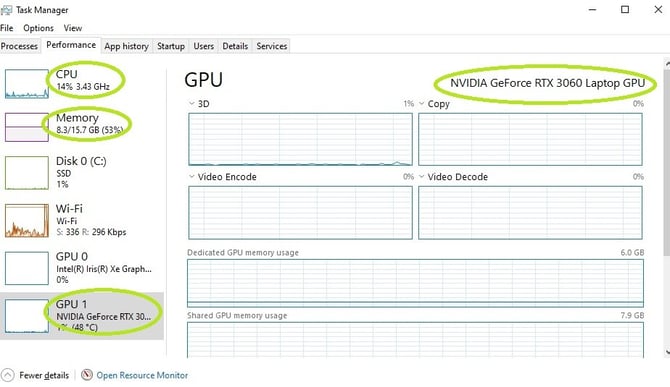Click the NVIDIA GeForce RTX 3060 Laptop GPU title
670x387 pixels.
pos(547,83)
